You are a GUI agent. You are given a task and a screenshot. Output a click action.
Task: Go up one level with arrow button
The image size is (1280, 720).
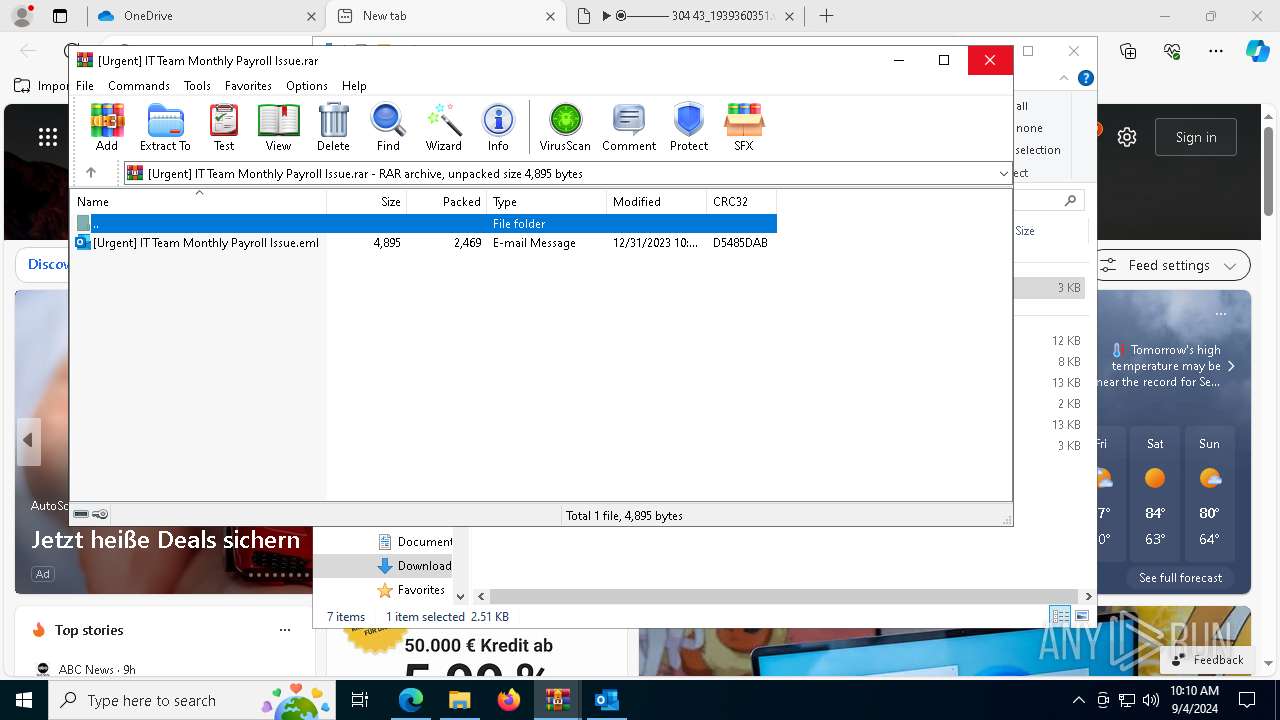91,173
